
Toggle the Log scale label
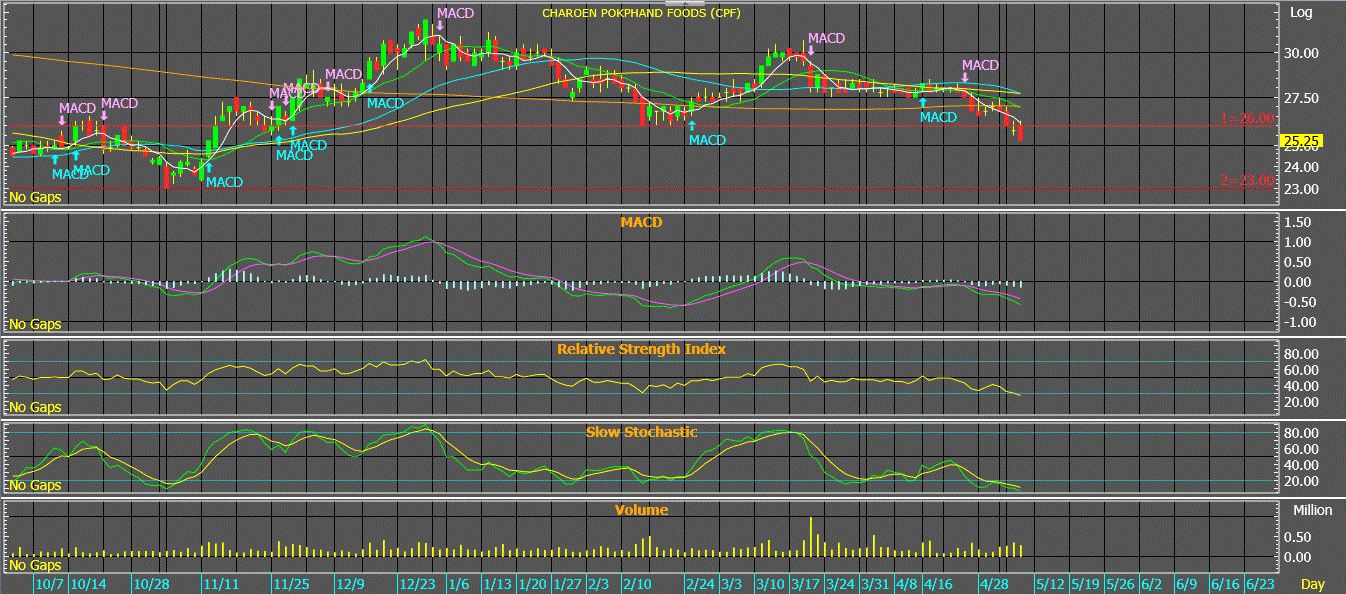point(1301,13)
